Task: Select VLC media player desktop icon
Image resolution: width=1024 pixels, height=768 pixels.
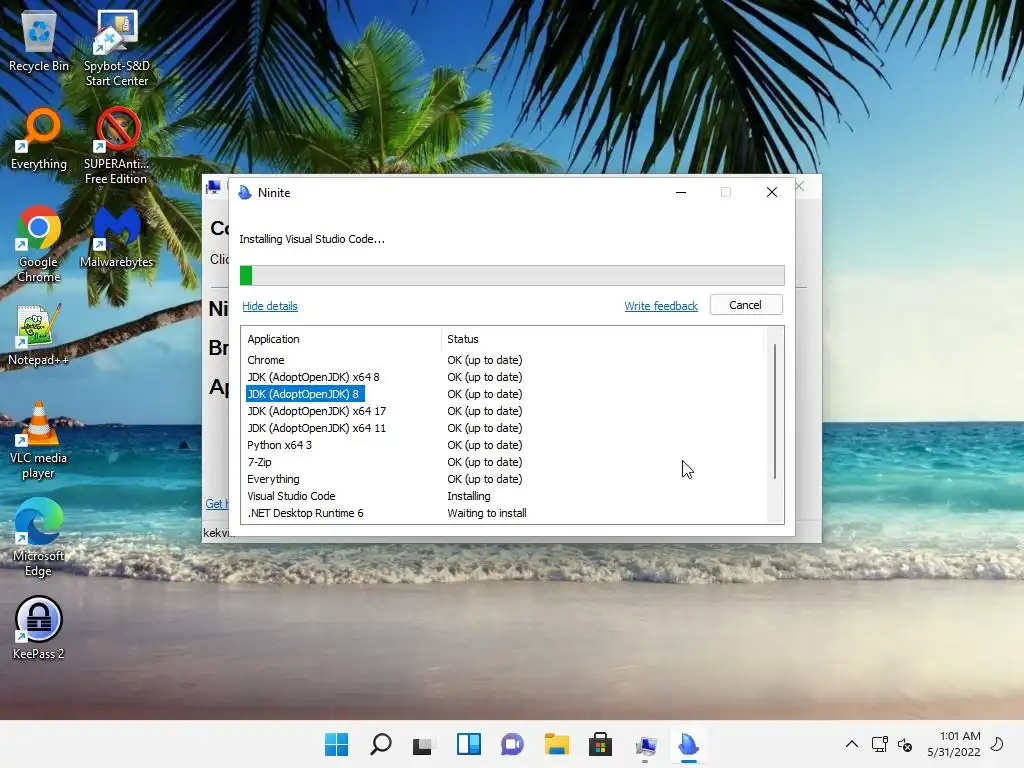Action: click(x=38, y=440)
